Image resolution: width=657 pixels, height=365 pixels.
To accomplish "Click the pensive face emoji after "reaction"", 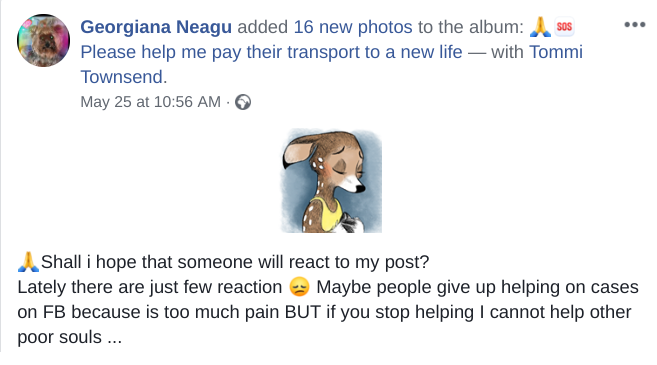I will [299, 287].
